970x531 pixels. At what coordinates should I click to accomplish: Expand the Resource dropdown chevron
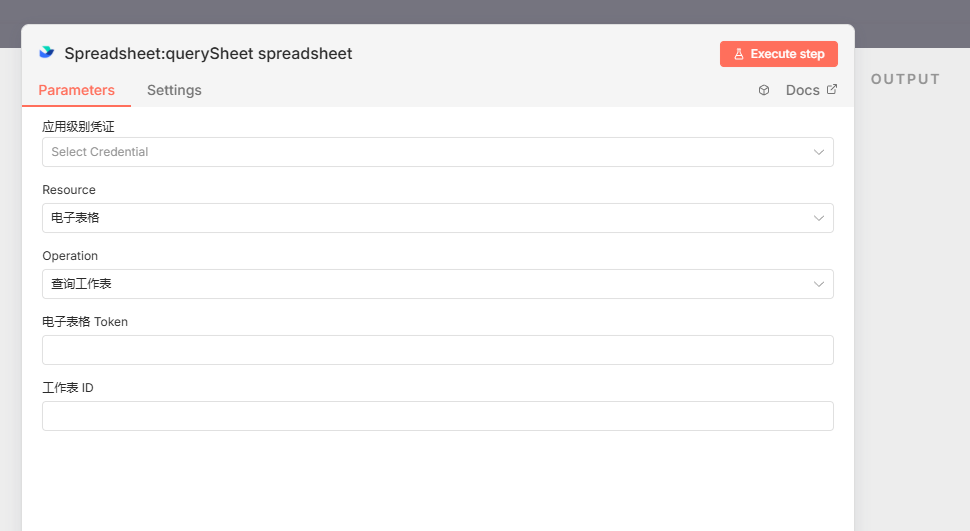(x=819, y=218)
